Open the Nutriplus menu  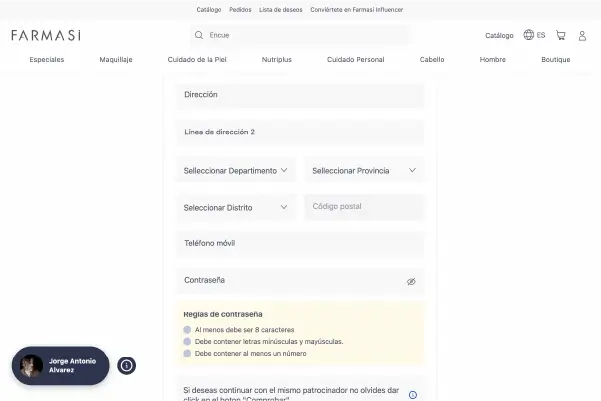tap(276, 60)
